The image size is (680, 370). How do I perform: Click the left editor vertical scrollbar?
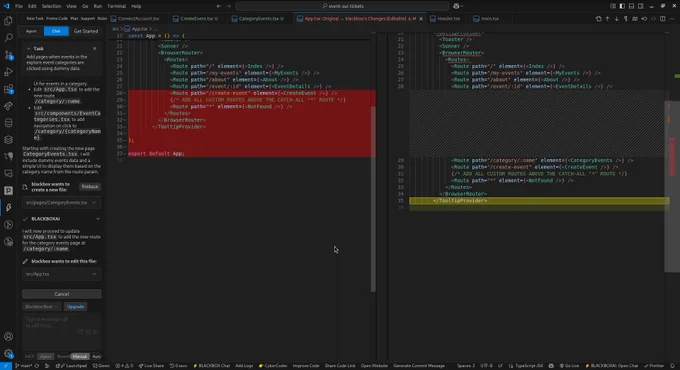tap(373, 199)
